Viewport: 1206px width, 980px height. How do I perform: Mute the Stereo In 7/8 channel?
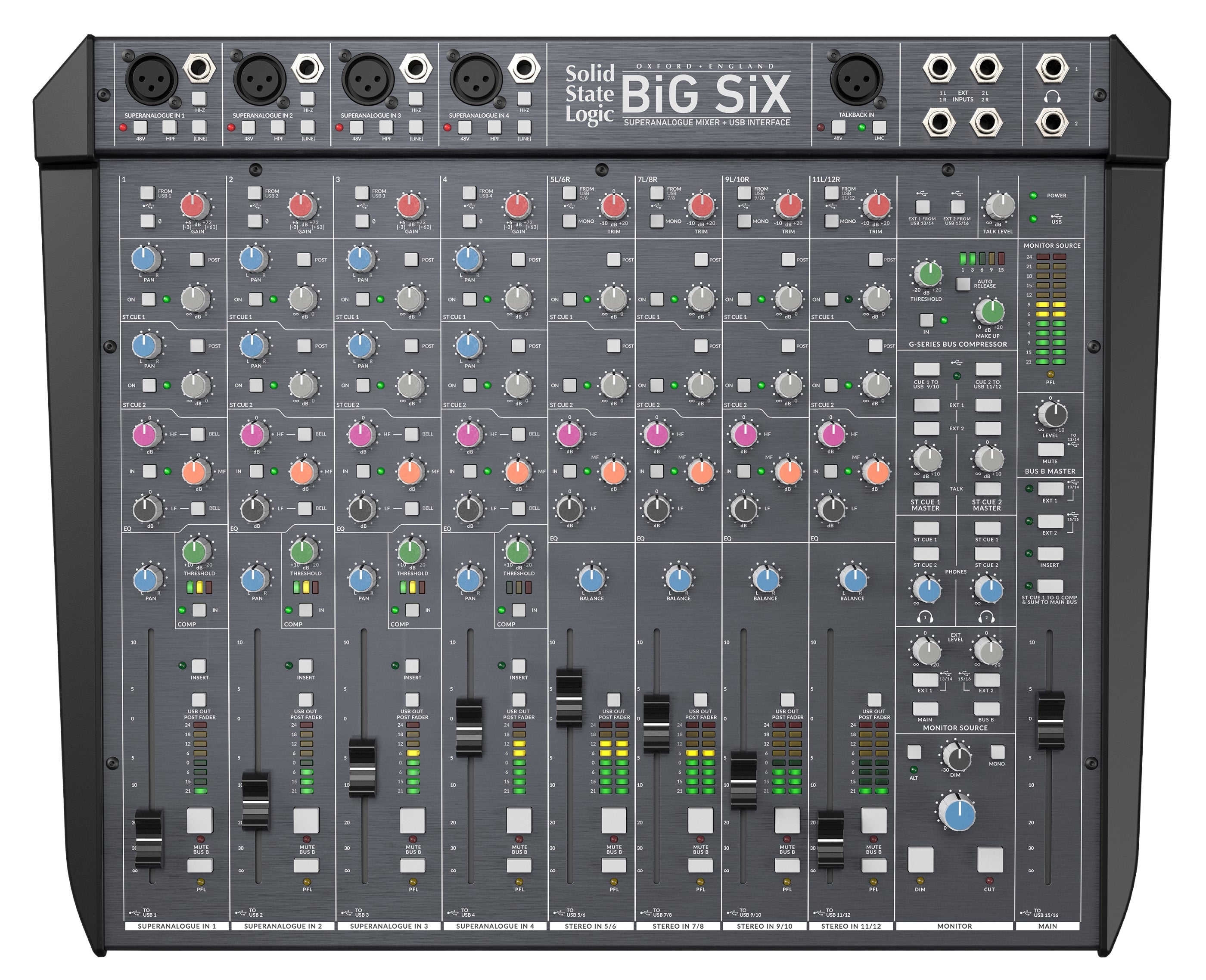click(700, 820)
